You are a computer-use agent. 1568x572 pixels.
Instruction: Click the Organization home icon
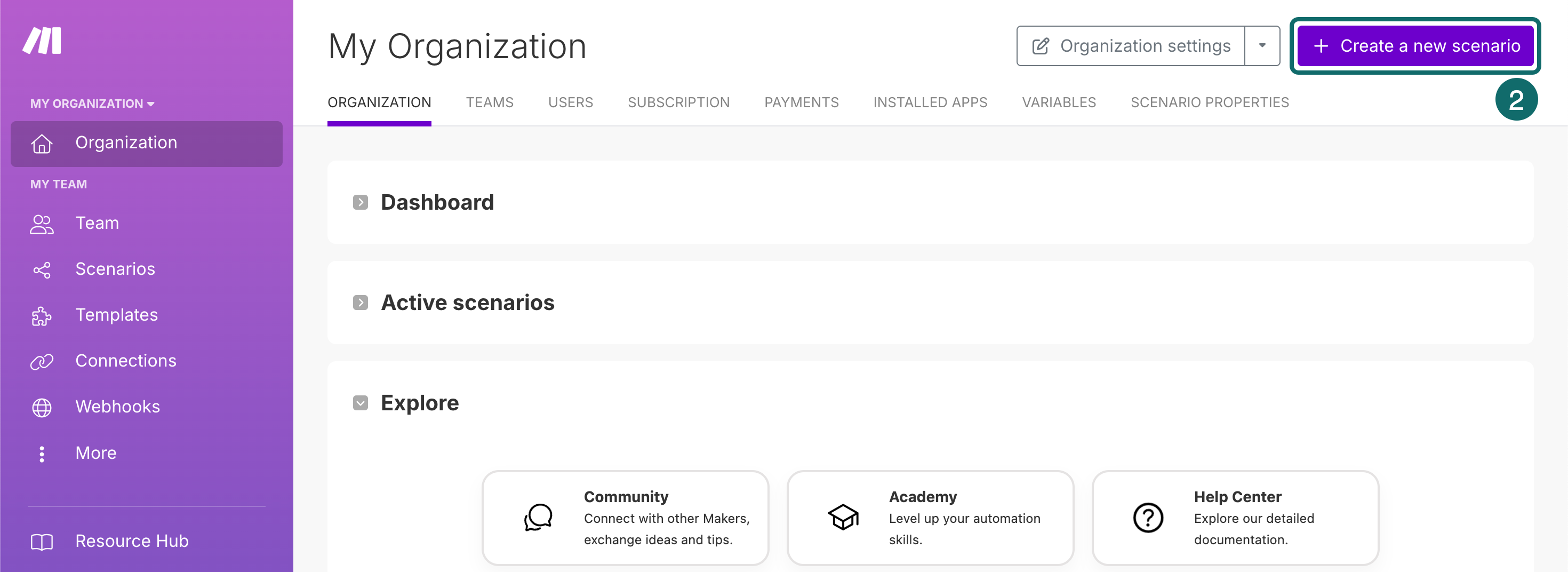coord(42,143)
